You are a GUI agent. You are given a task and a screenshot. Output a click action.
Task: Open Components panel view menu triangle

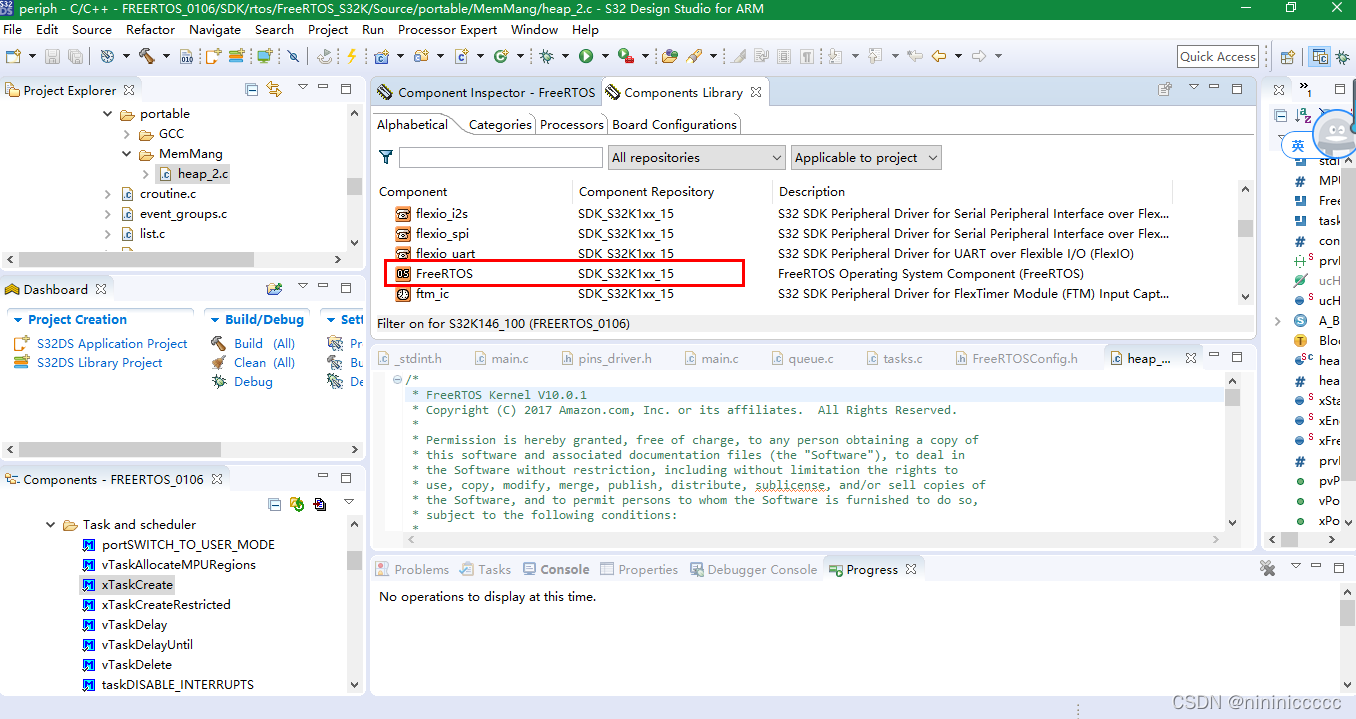click(x=349, y=503)
